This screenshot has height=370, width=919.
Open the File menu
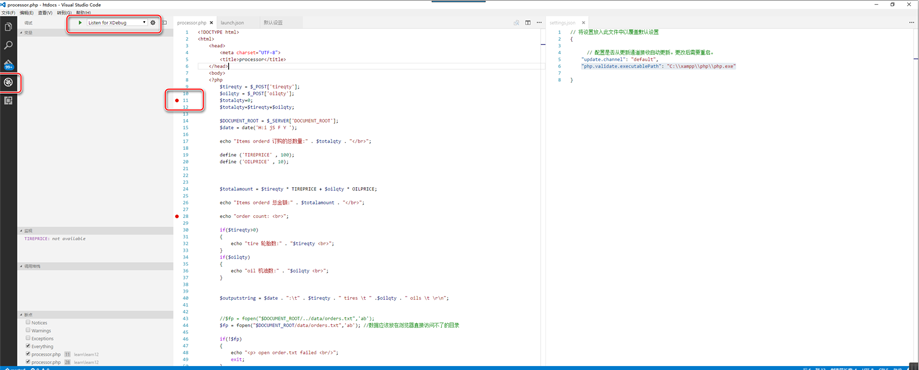click(9, 12)
